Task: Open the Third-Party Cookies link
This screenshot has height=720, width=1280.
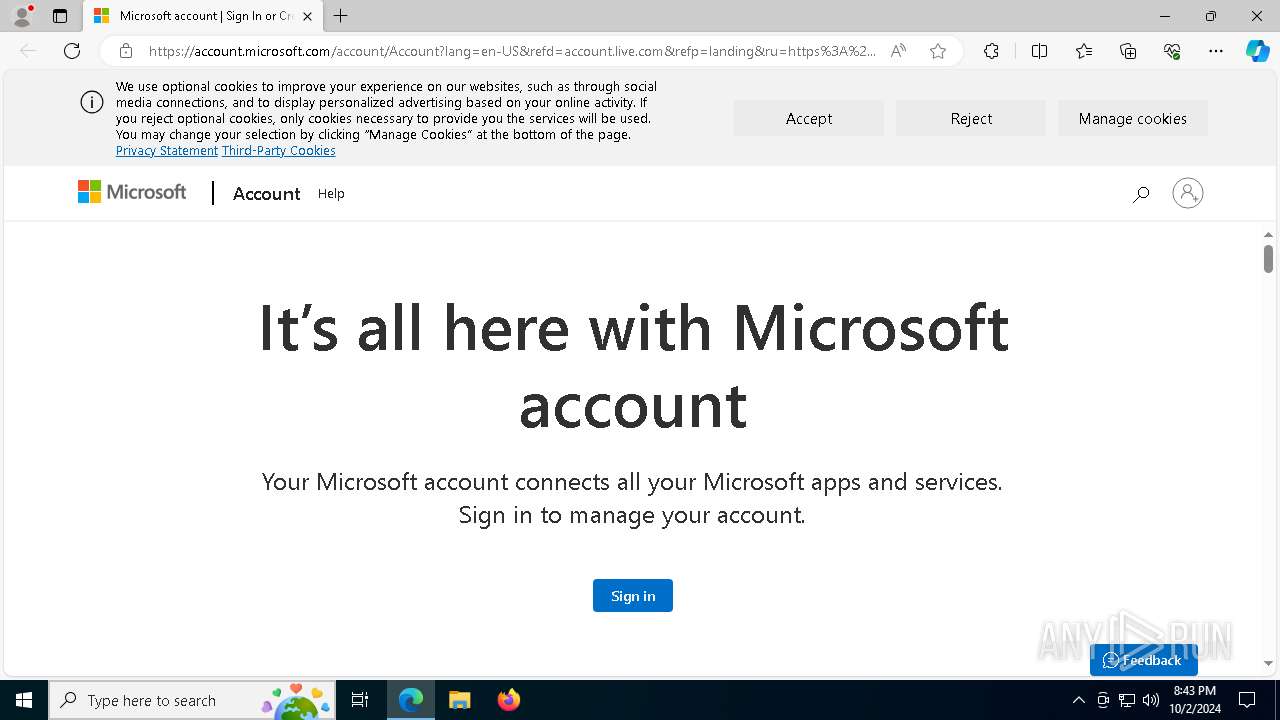Action: [279, 151]
